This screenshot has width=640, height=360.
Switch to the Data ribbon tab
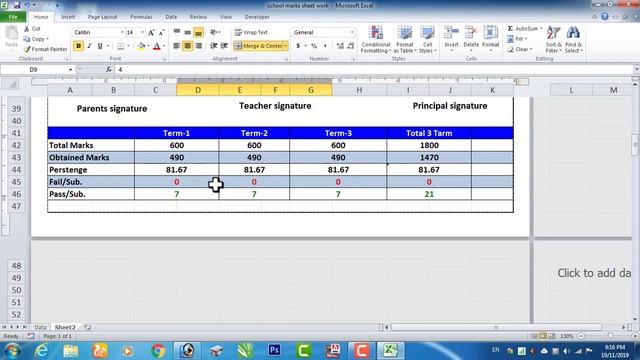coord(171,17)
